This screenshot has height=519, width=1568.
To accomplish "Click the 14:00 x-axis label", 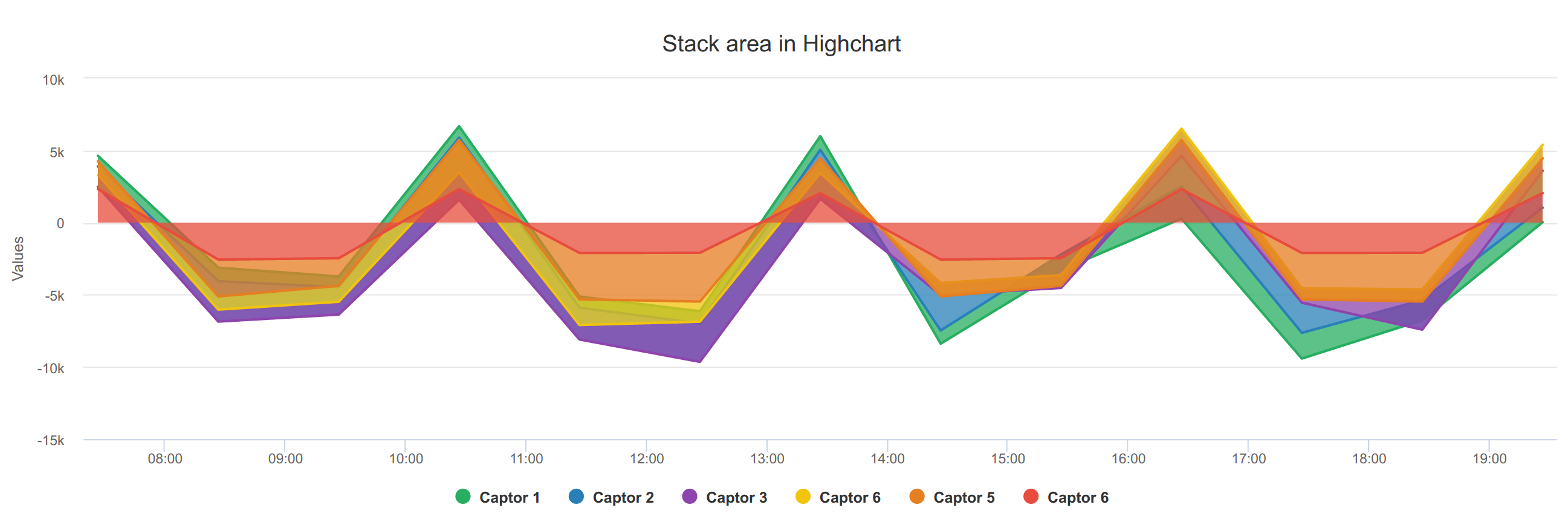I will [887, 459].
